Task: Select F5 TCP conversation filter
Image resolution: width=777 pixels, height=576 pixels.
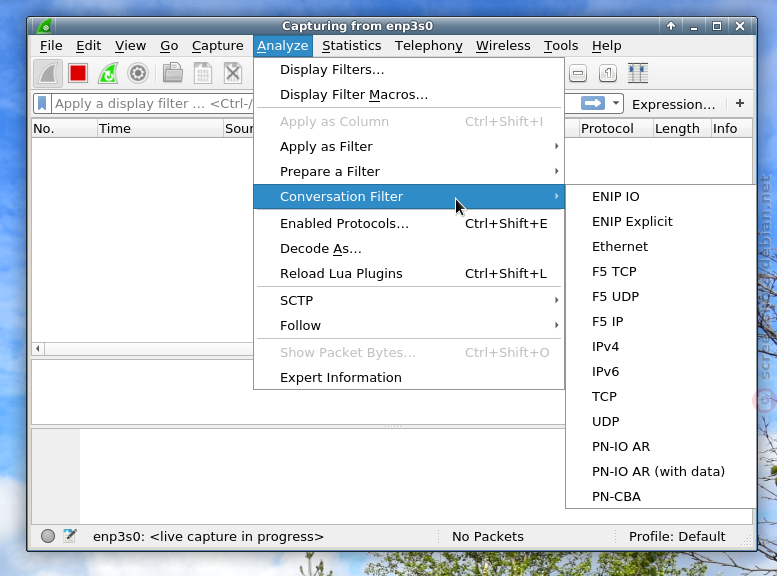Action: 661,272
